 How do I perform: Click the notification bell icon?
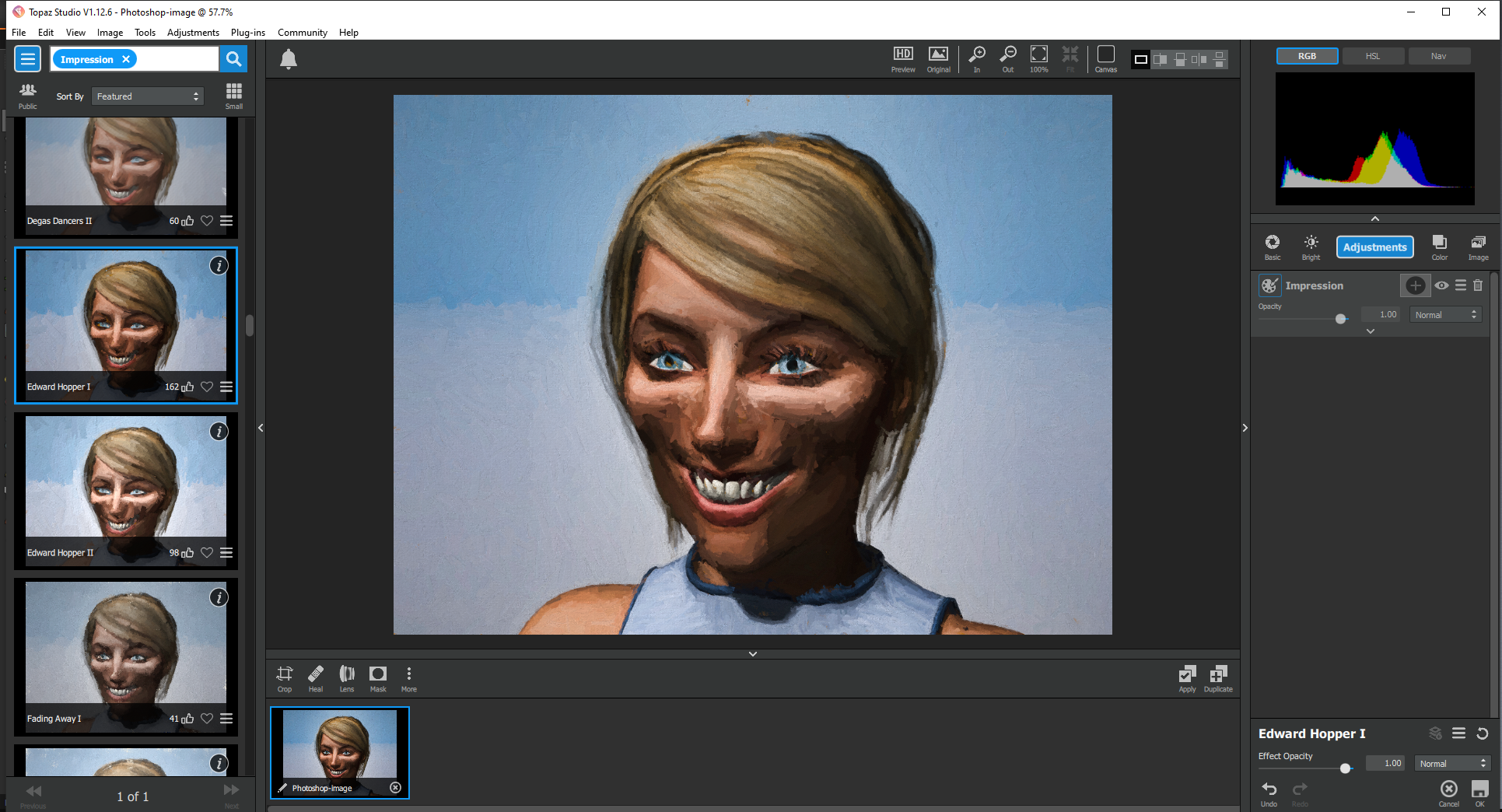coord(289,60)
